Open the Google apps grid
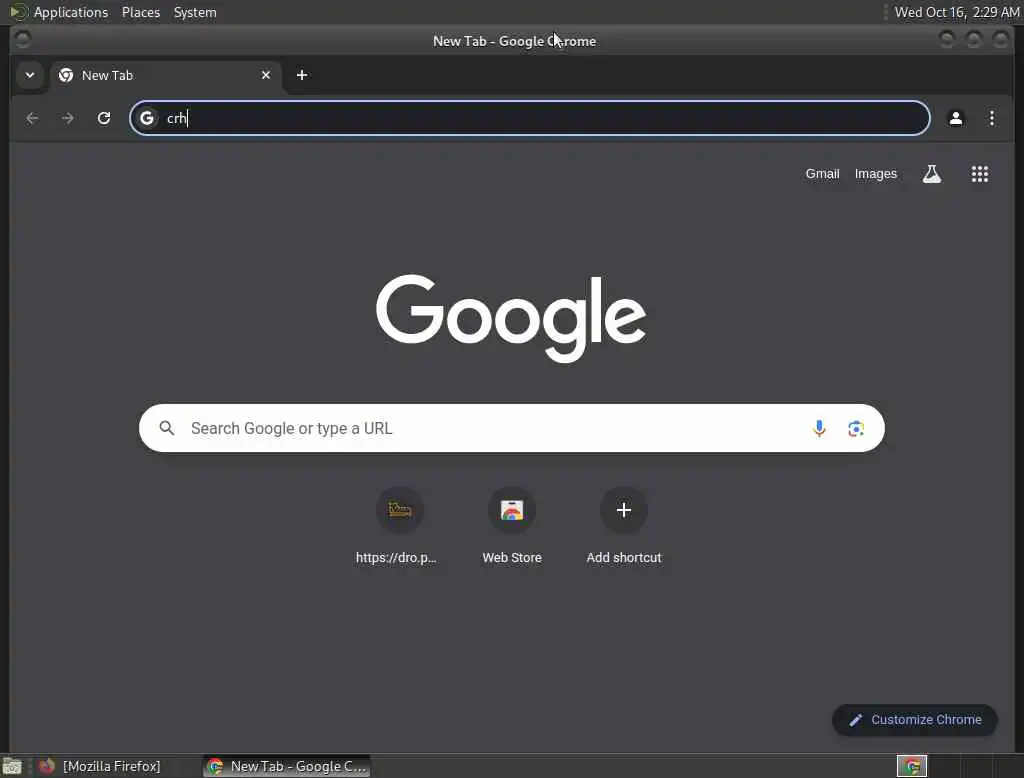 pos(980,174)
